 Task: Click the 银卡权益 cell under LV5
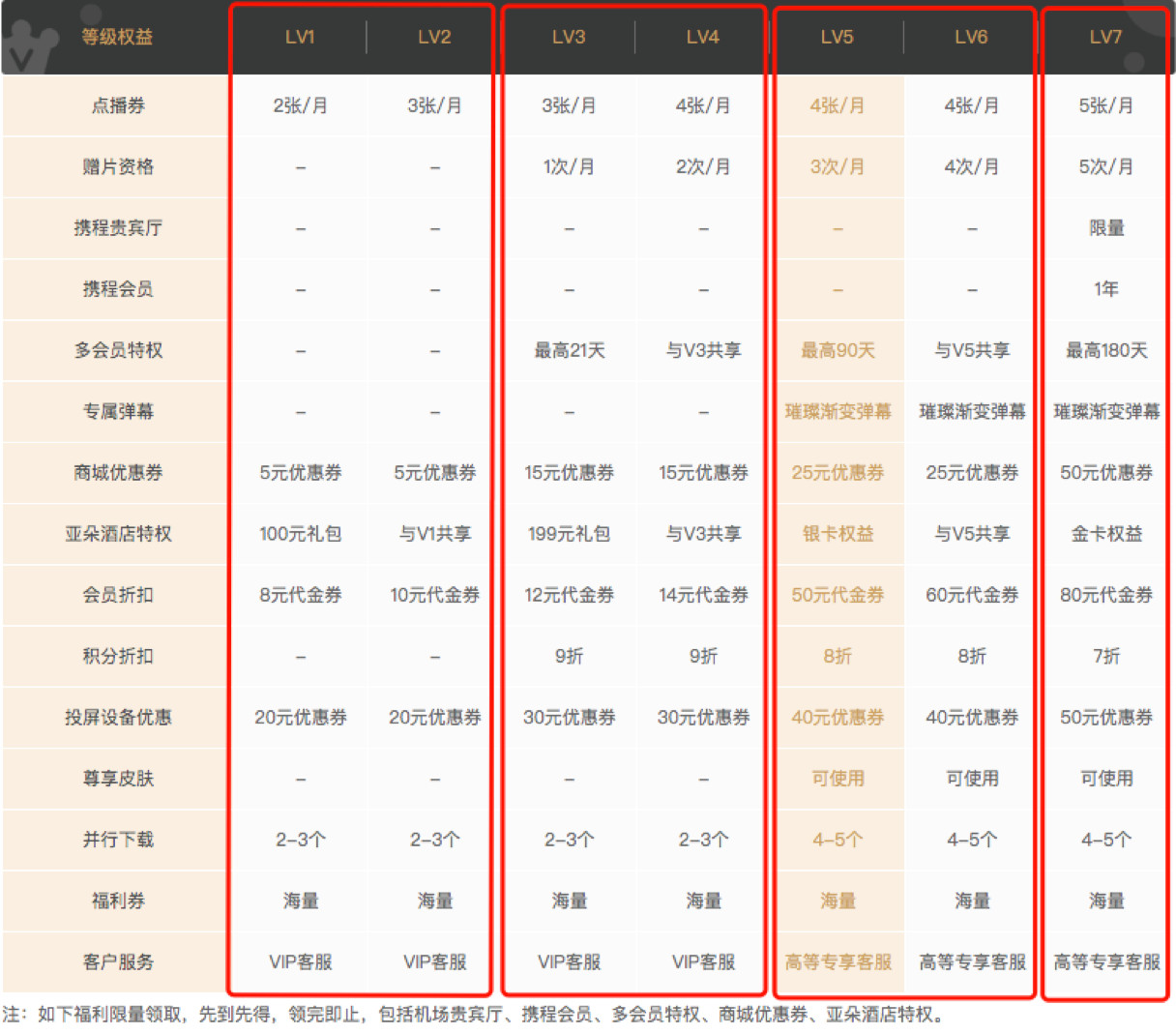(x=838, y=534)
